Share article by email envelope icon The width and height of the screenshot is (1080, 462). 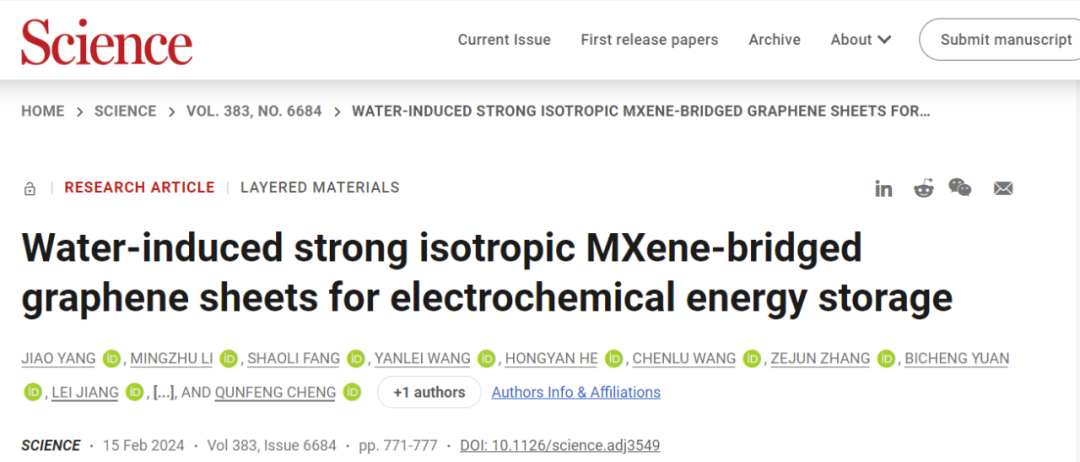coord(1003,188)
